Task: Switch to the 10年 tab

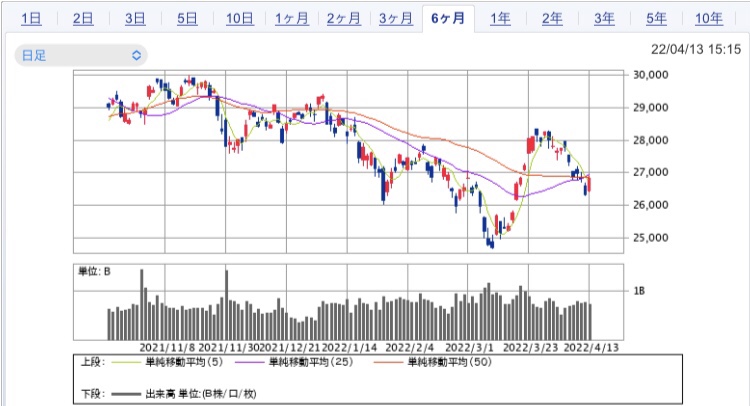Action: (x=709, y=19)
